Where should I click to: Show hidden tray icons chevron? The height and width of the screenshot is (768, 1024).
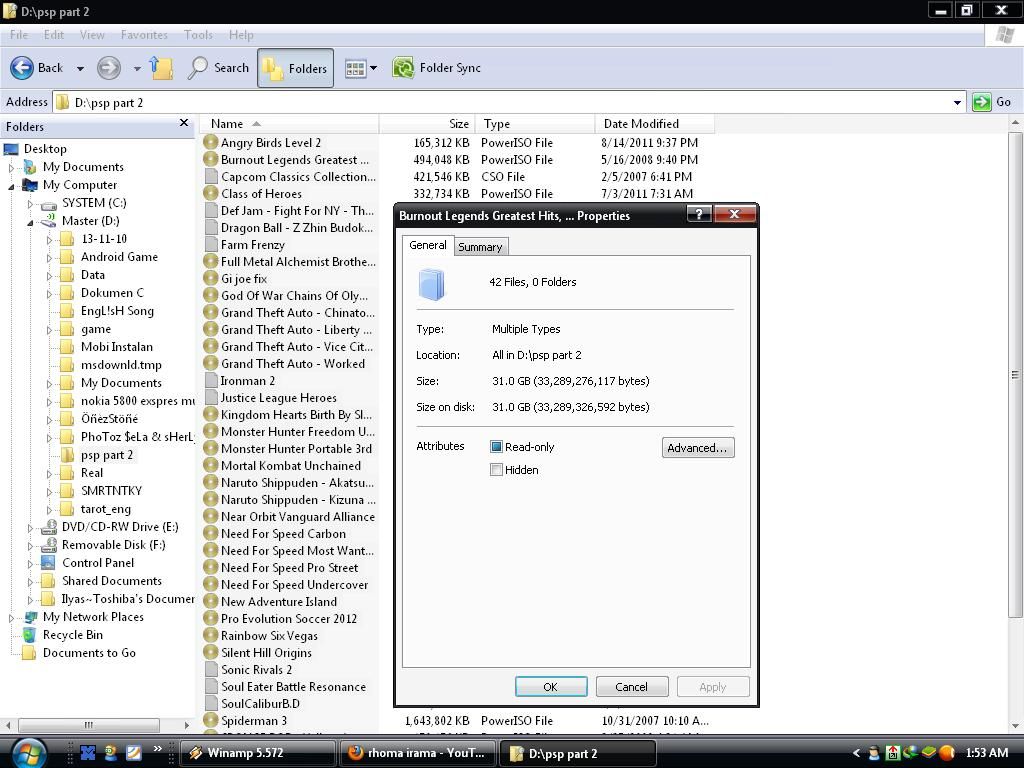click(856, 753)
